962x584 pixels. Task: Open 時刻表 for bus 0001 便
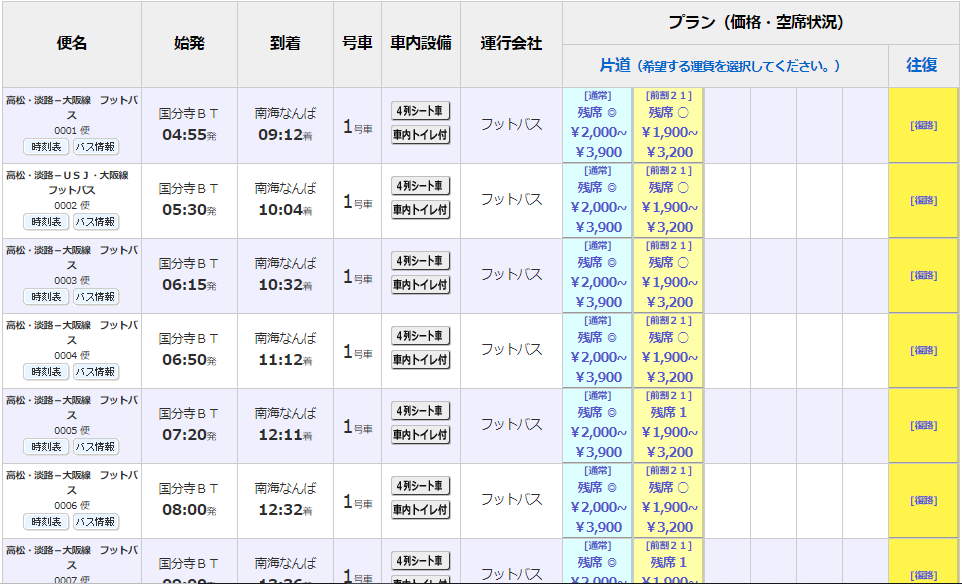point(46,147)
